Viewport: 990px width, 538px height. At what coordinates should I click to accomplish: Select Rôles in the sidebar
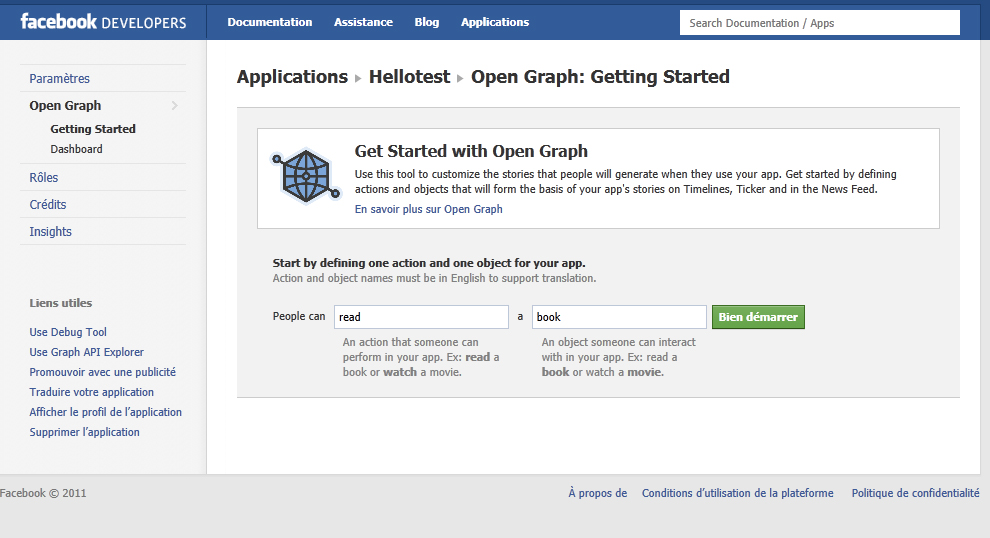pyautogui.click(x=44, y=177)
